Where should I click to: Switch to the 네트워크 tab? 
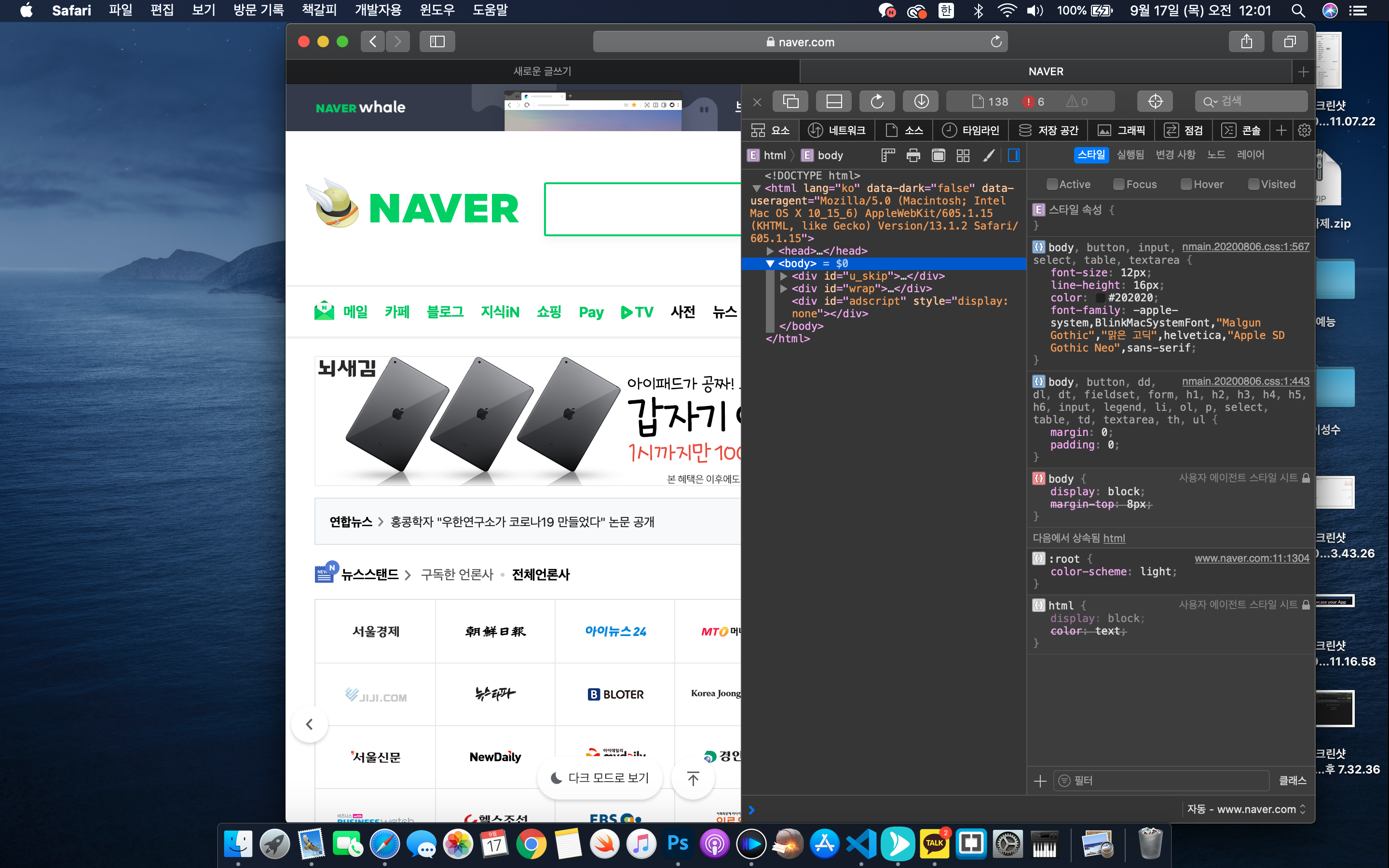click(x=837, y=130)
